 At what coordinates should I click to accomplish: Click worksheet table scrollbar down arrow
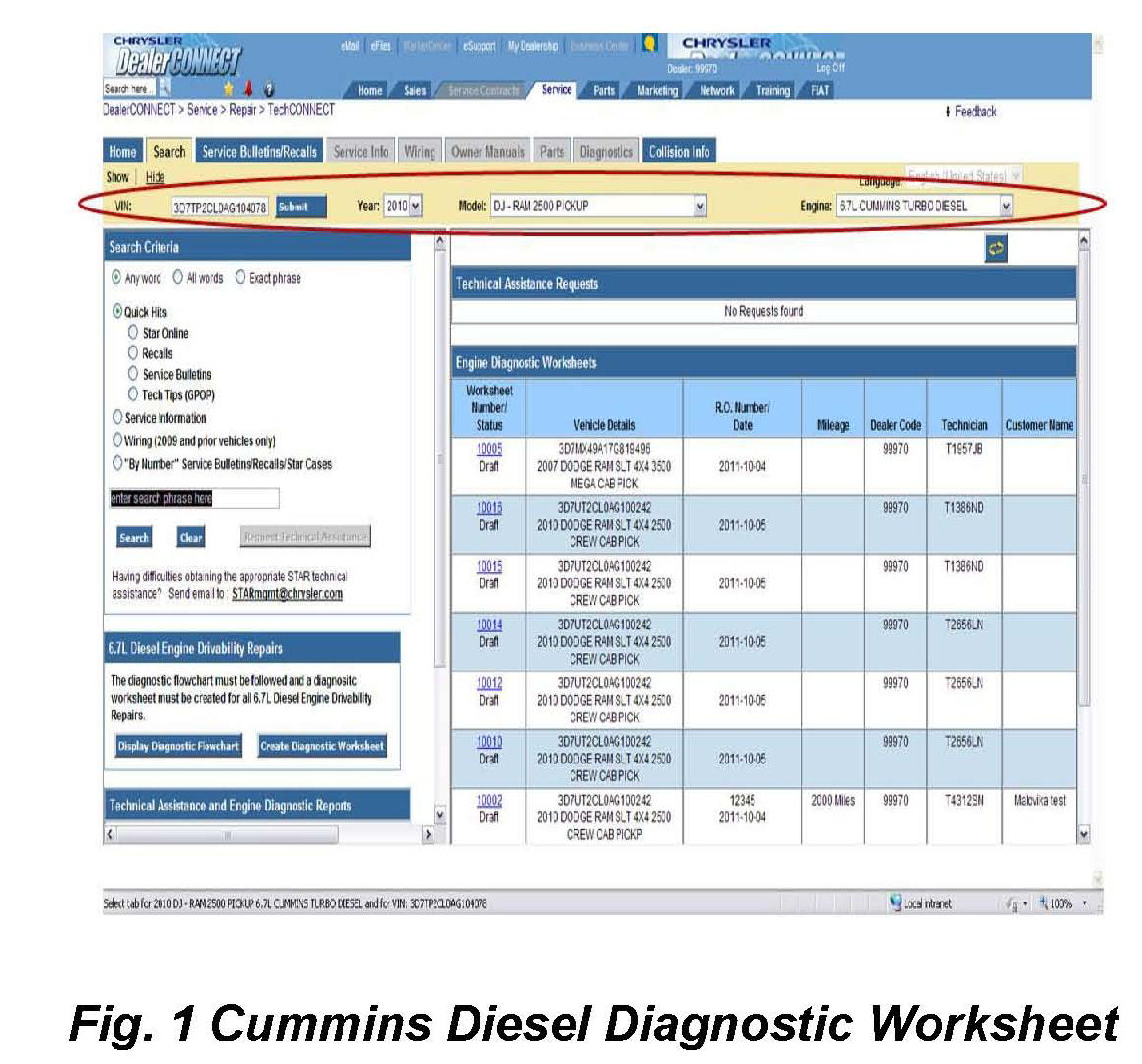point(1083,834)
